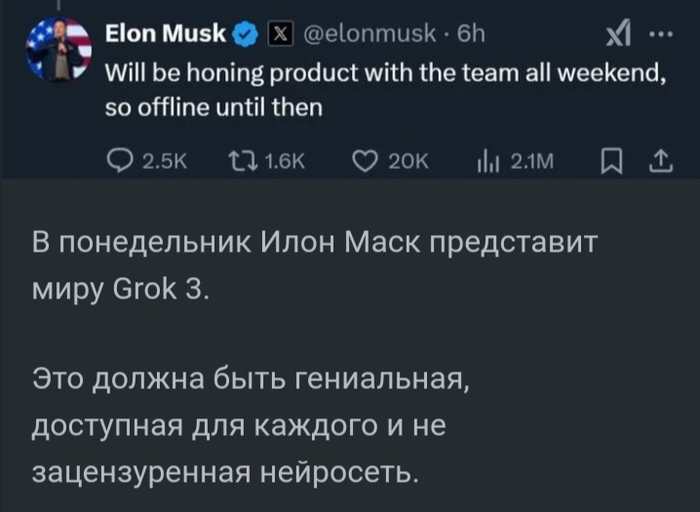Open the Grok icon on the tweet
This screenshot has height=512, width=700.
(615, 37)
